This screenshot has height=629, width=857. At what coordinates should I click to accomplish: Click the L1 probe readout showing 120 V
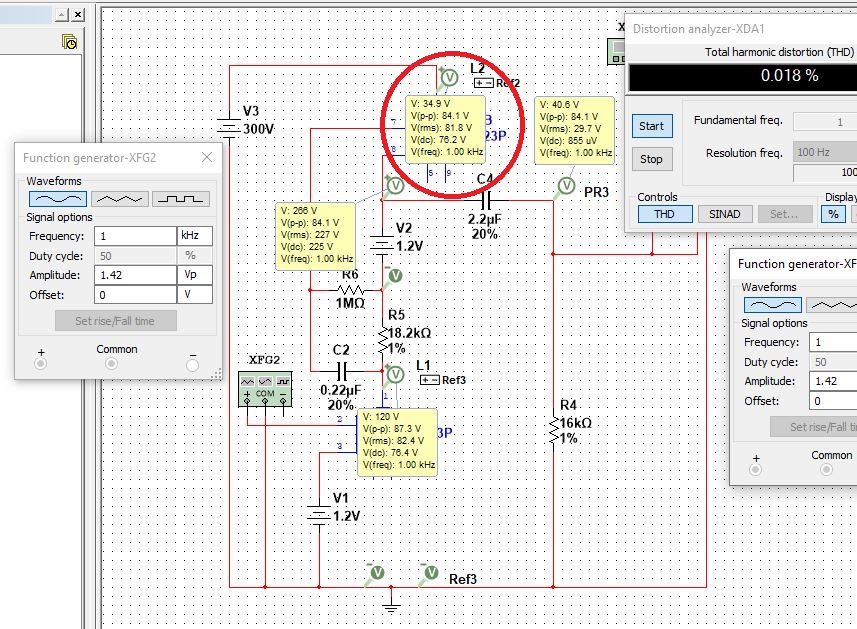397,443
